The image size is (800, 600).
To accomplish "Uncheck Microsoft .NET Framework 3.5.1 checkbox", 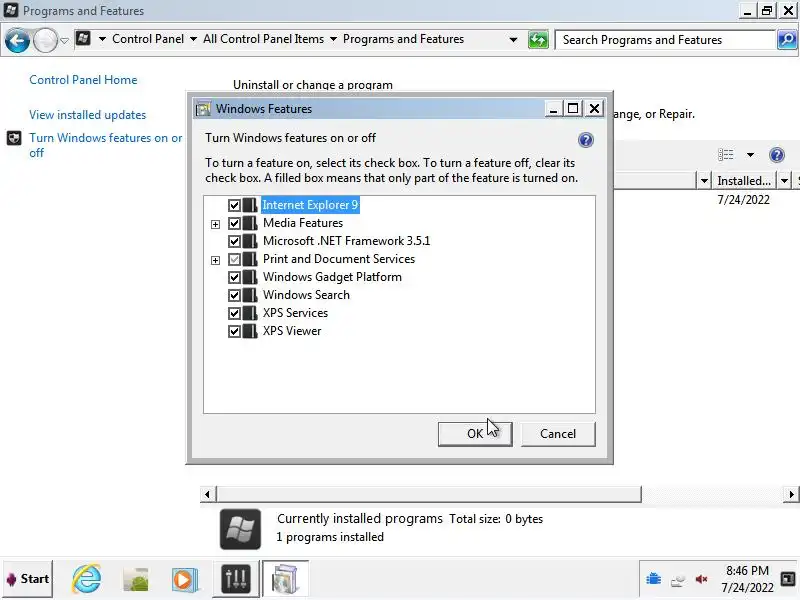I will tap(234, 241).
